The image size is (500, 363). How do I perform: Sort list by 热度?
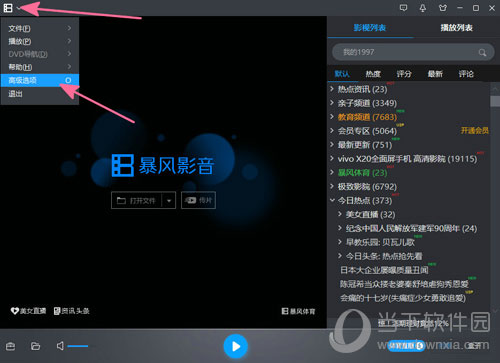click(373, 74)
